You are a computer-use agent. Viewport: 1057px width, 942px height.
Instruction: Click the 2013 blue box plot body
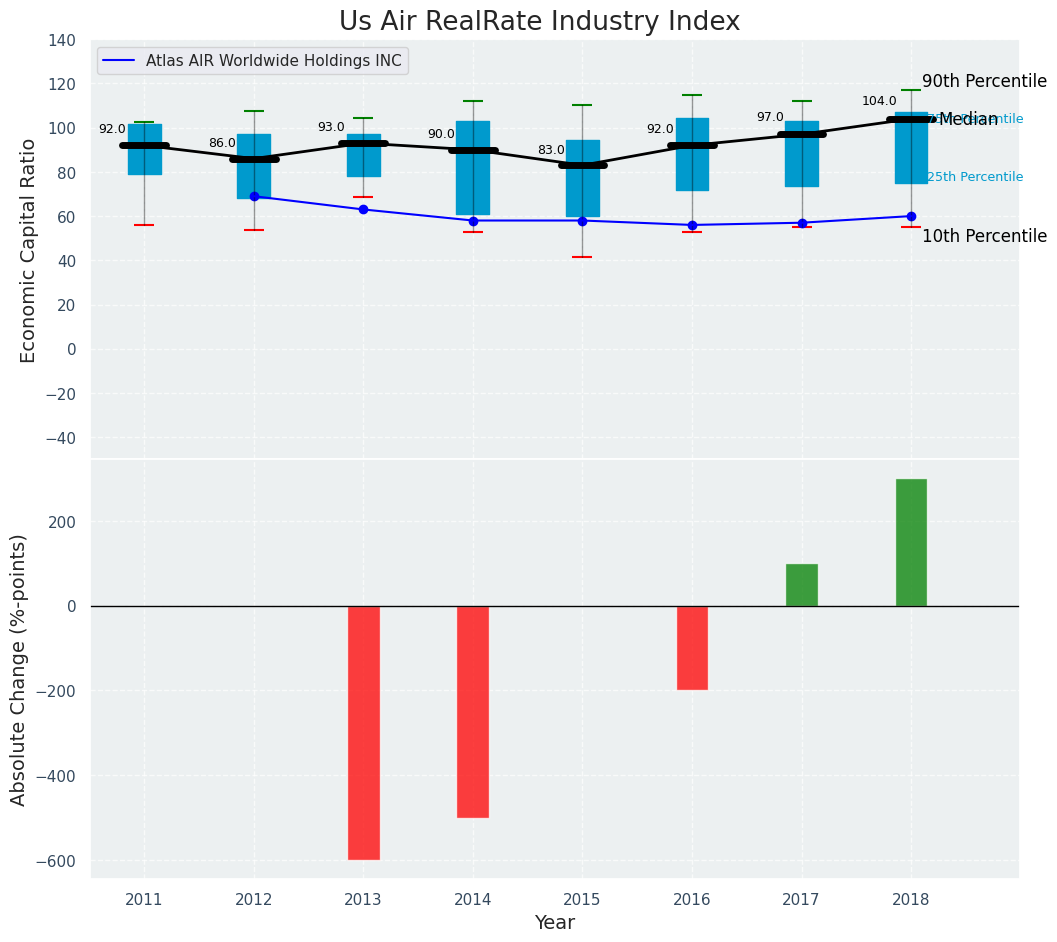pyautogui.click(x=364, y=155)
